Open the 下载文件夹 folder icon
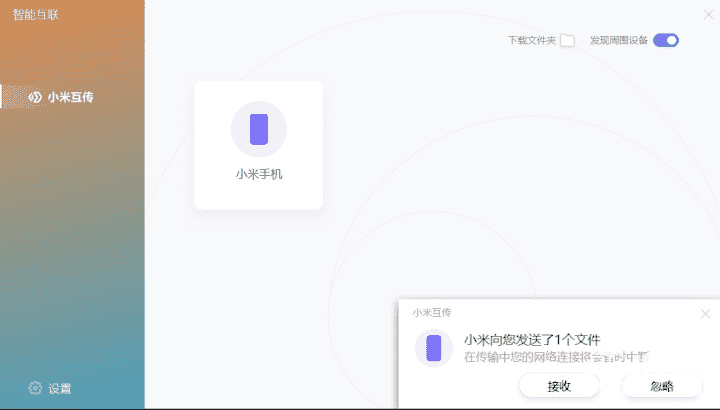 (568, 40)
